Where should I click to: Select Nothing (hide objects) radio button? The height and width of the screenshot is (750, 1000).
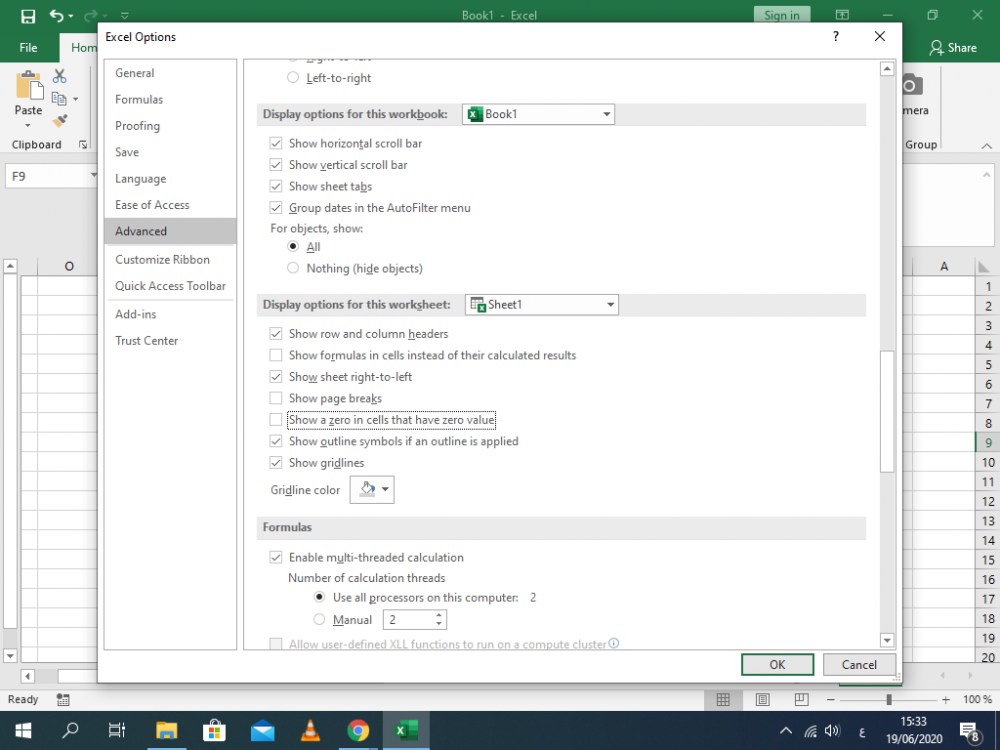pyautogui.click(x=293, y=268)
